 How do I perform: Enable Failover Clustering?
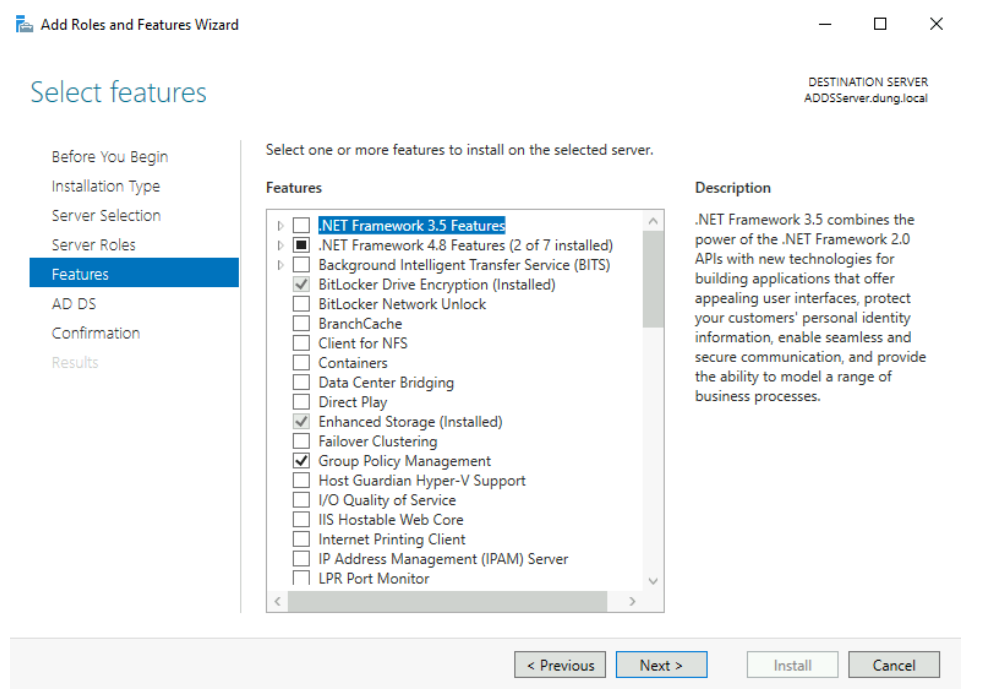click(x=301, y=441)
